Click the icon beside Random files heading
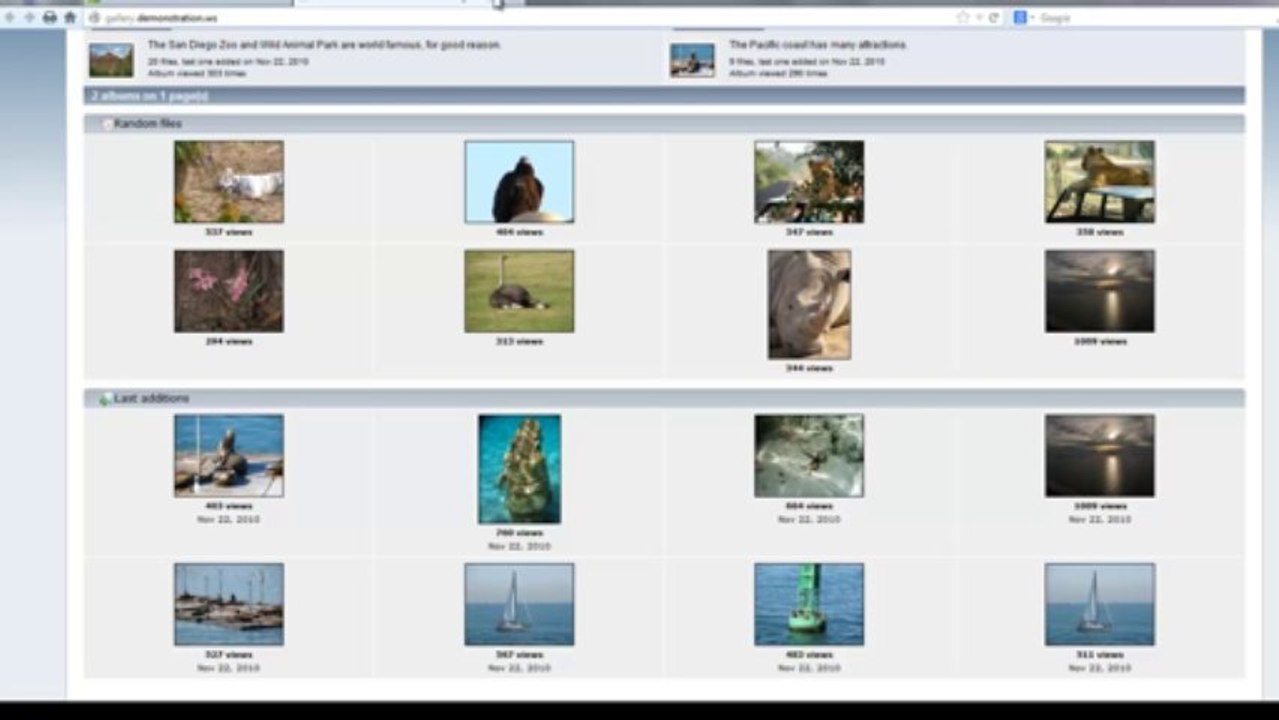Image resolution: width=1279 pixels, height=720 pixels. click(x=107, y=124)
